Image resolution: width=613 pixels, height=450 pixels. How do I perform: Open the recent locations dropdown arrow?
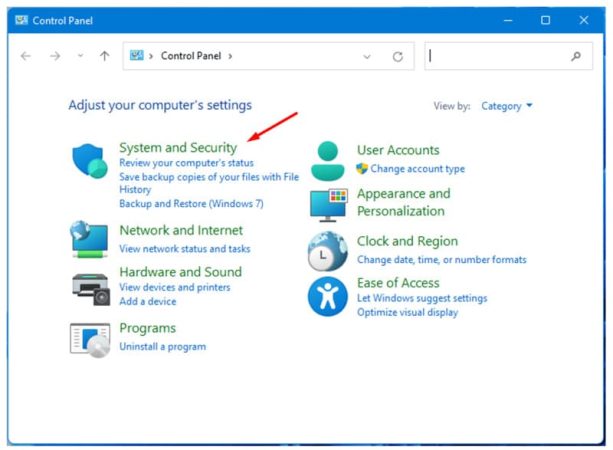pyautogui.click(x=80, y=56)
